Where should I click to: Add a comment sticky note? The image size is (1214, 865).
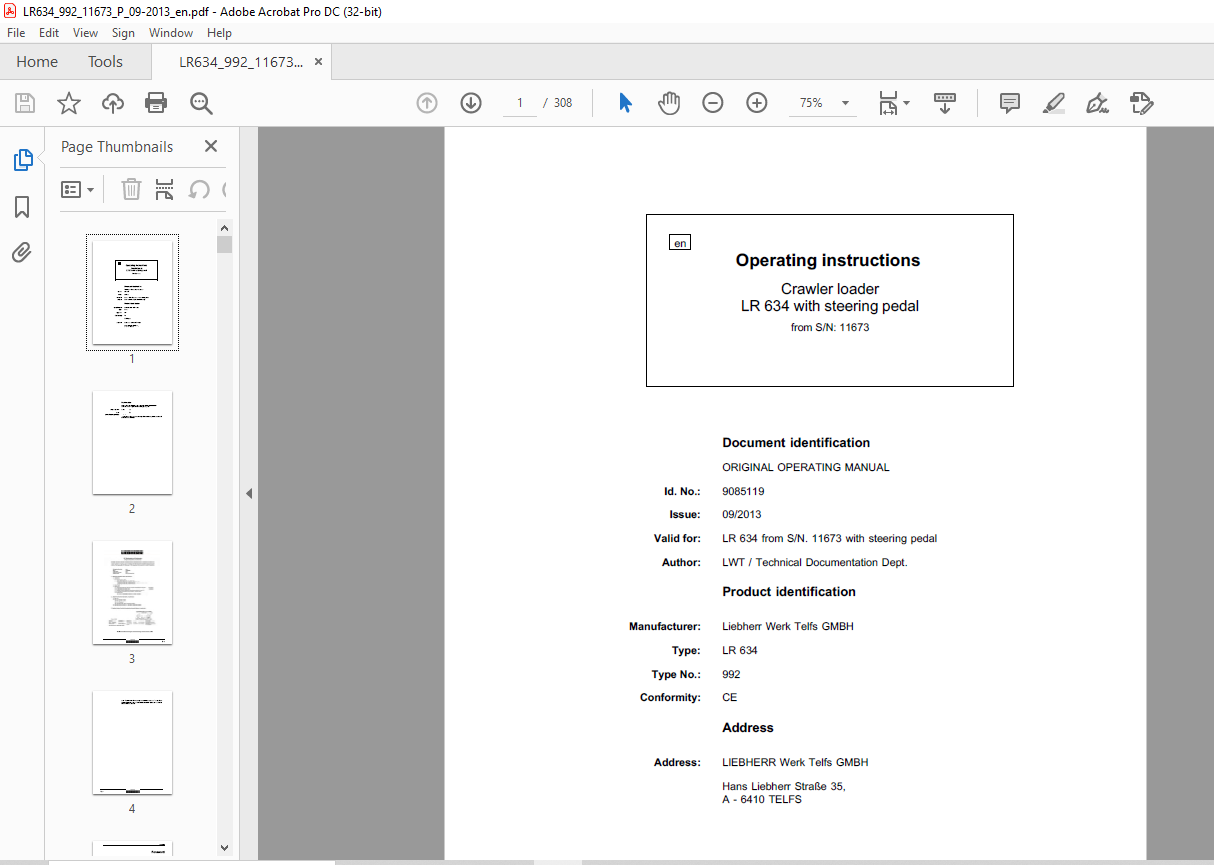[1010, 103]
